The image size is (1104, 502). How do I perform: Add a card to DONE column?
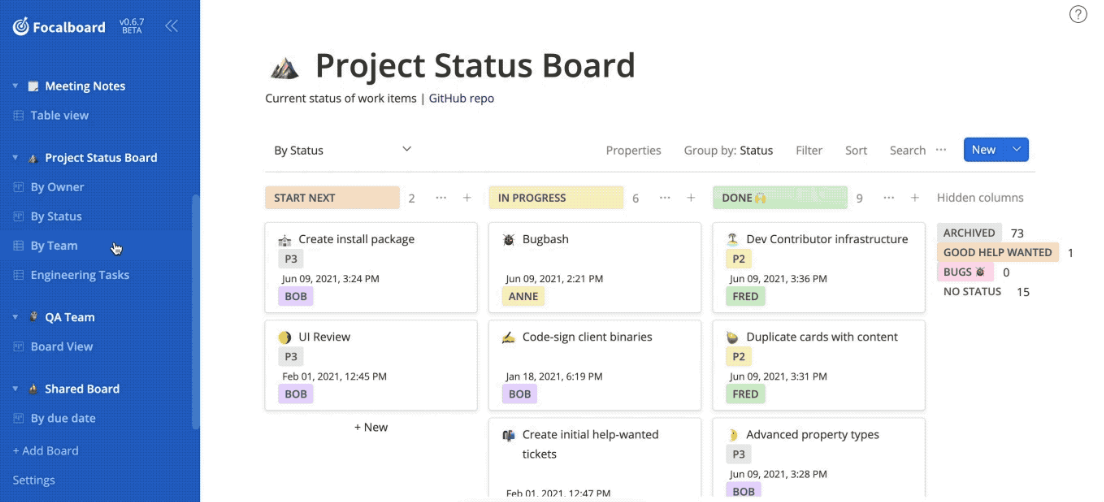click(915, 198)
